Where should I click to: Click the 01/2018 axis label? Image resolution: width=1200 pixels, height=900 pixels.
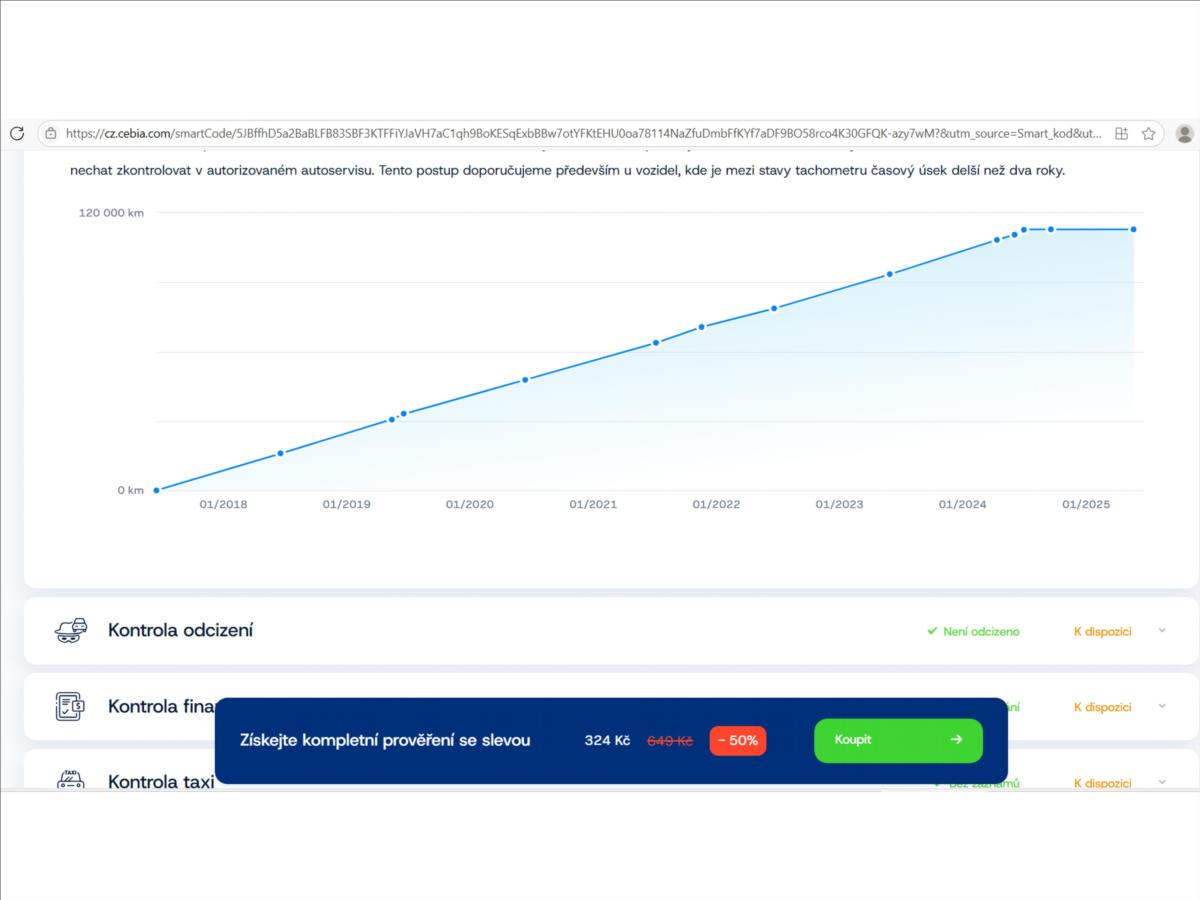click(x=223, y=504)
